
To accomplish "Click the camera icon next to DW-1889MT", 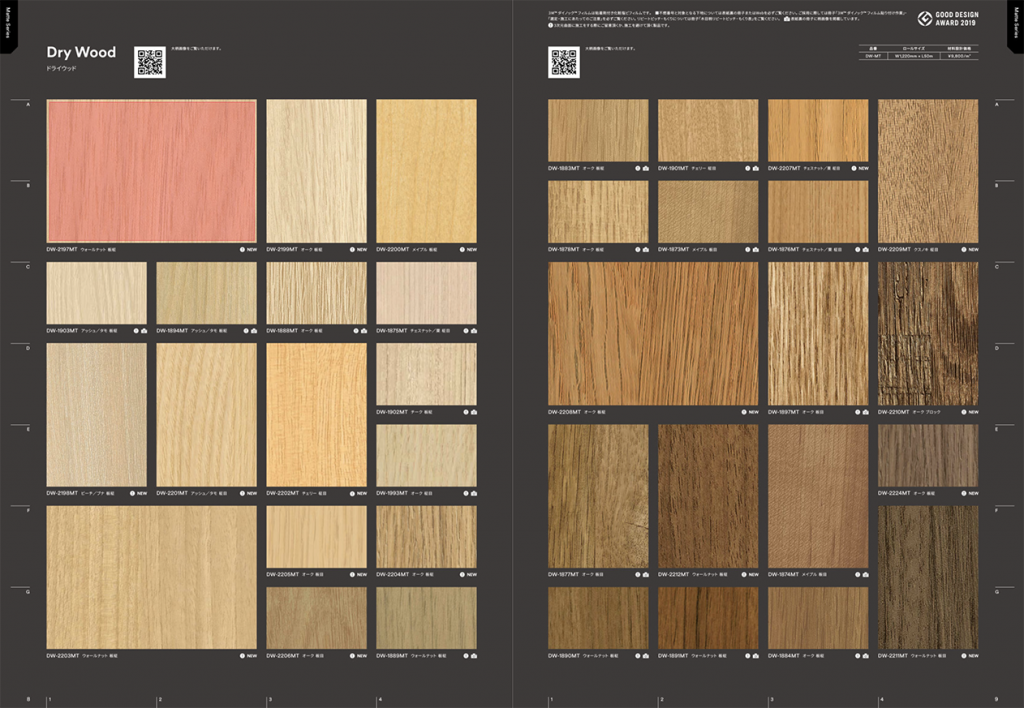I will 473,656.
